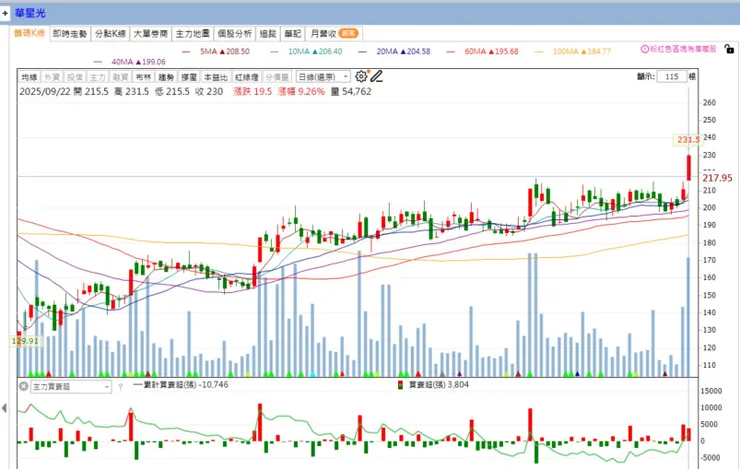
Task: Toggle the 本益比 overlay button
Action: [x=216, y=77]
